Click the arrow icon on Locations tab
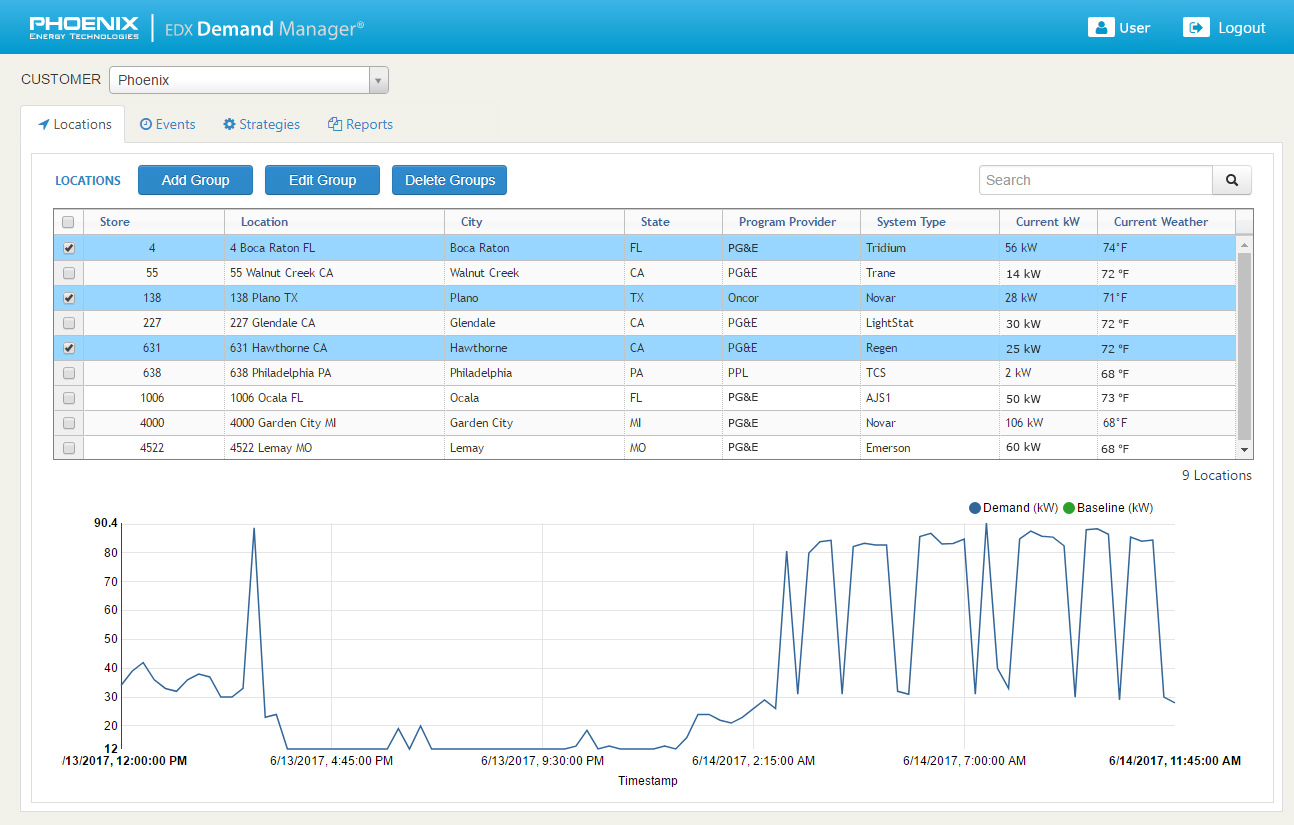1294x825 pixels. (x=44, y=125)
